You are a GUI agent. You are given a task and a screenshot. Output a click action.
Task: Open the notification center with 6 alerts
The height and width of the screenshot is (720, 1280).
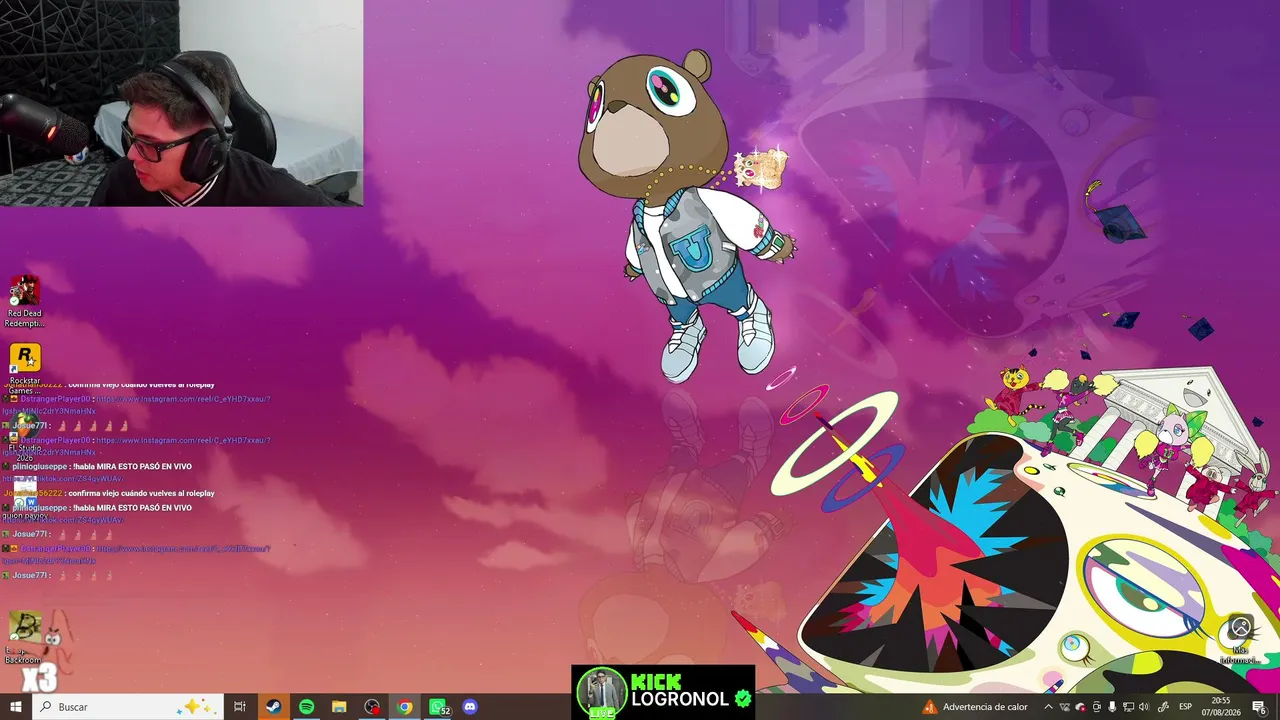click(1260, 707)
